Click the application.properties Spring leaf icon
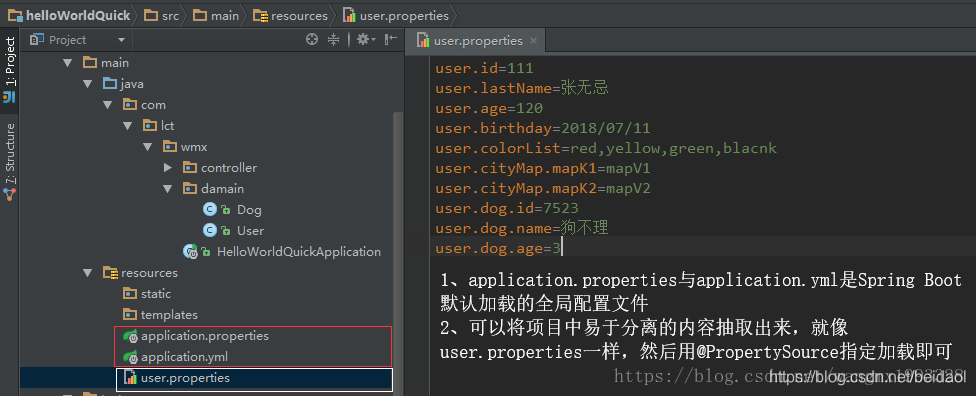976x396 pixels. pos(131,336)
